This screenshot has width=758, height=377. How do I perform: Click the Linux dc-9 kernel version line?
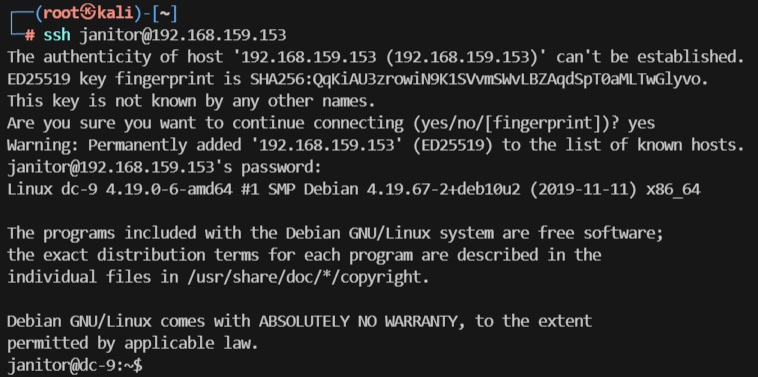(354, 190)
